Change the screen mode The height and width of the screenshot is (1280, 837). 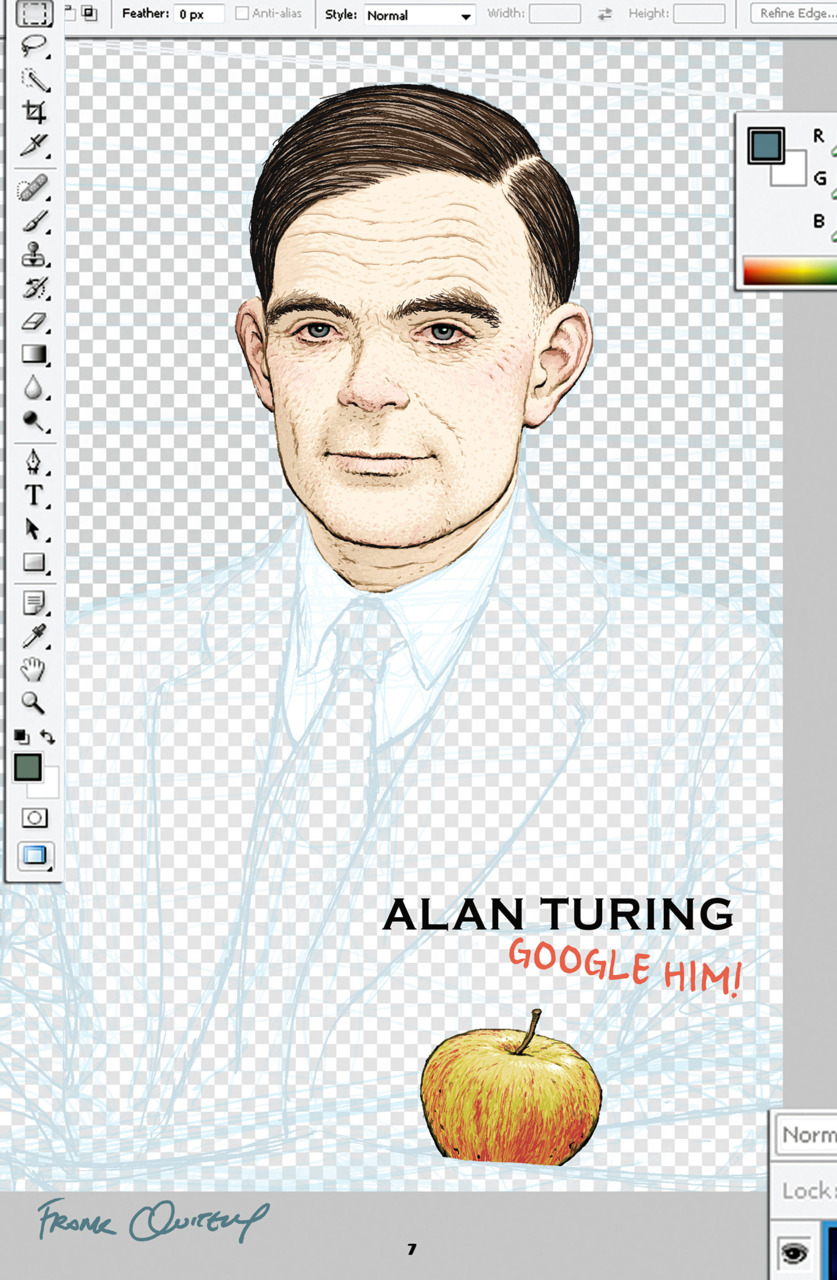[x=35, y=855]
